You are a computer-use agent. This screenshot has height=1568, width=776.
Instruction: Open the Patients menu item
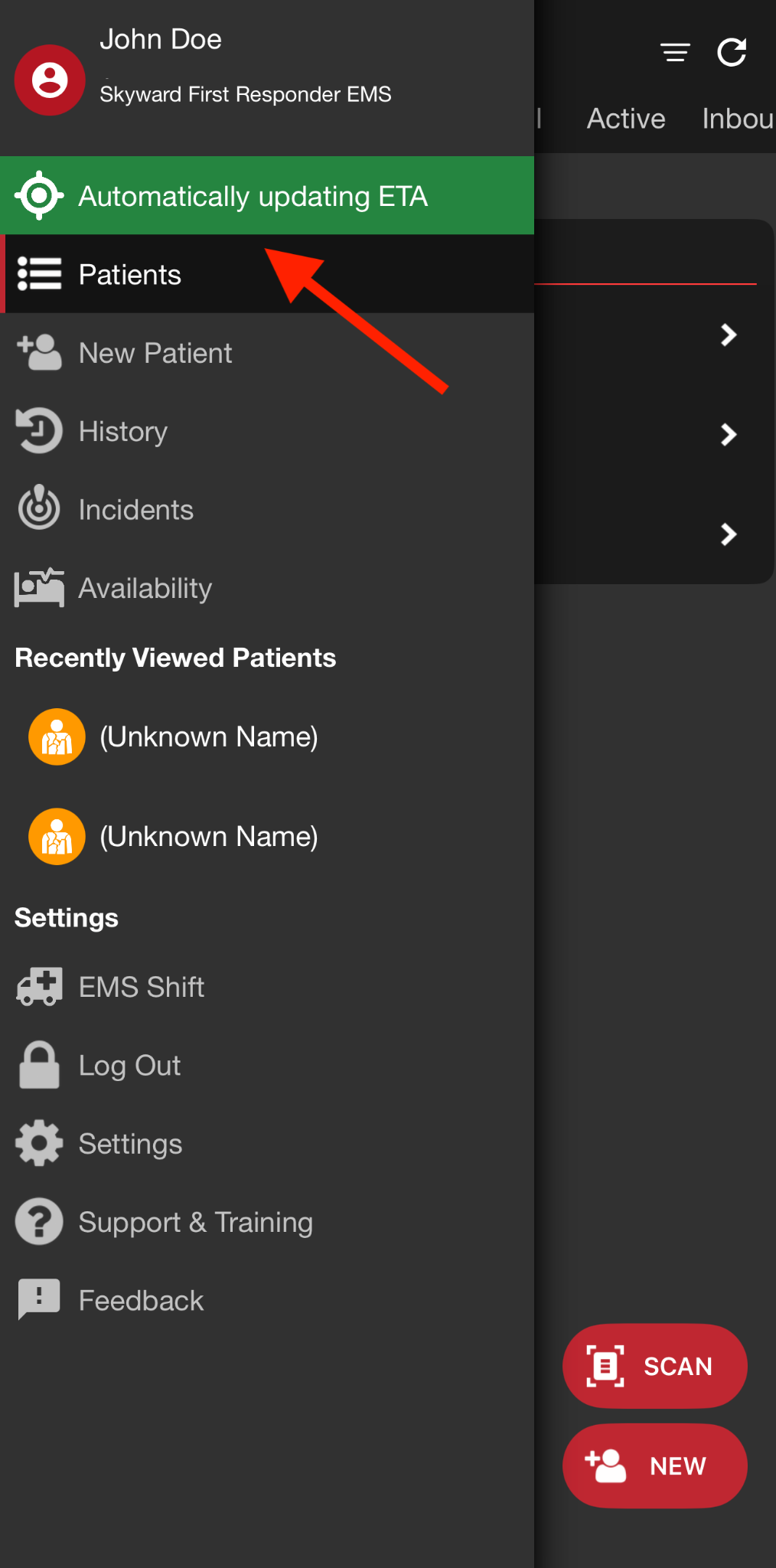pyautogui.click(x=130, y=275)
